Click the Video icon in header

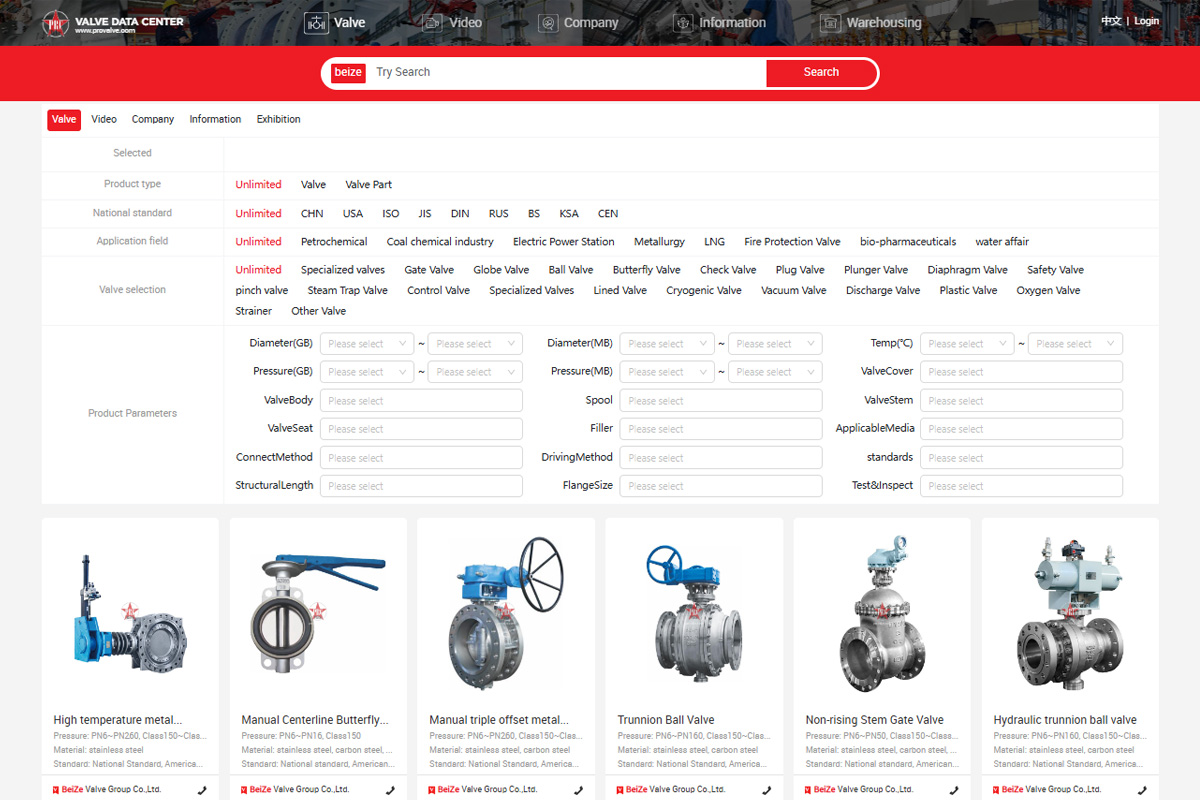tap(432, 23)
